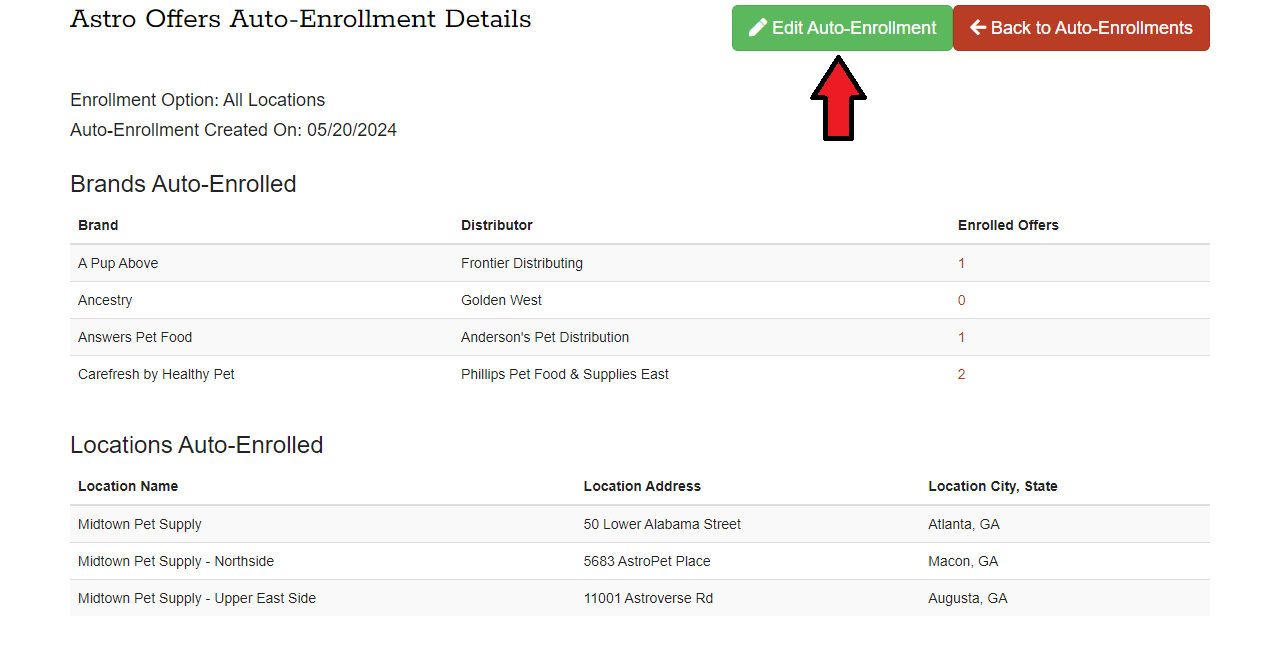Click the Location Address column header

(x=642, y=486)
